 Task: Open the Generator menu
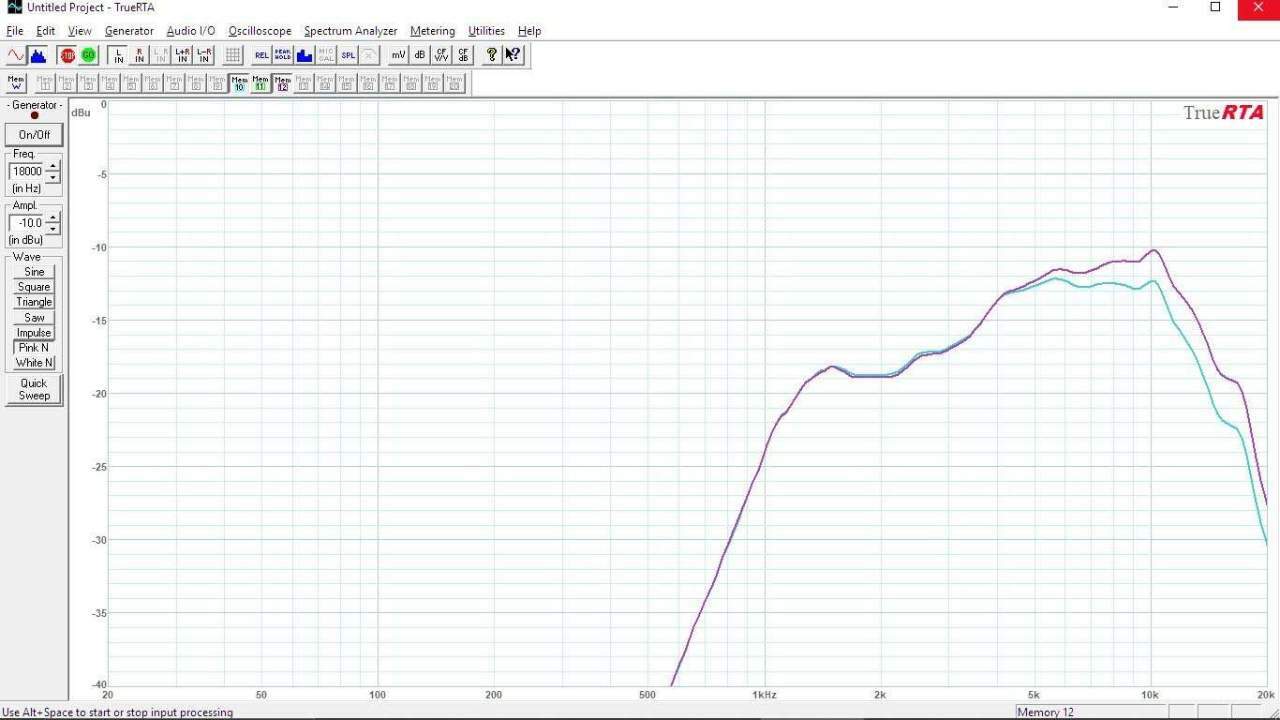click(x=130, y=31)
